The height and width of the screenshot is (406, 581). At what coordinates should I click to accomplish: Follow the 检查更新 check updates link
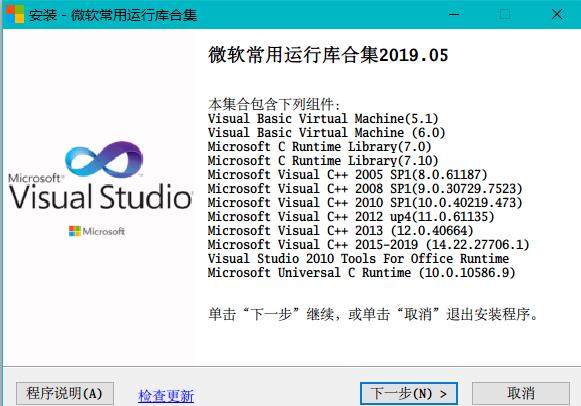tap(166, 396)
